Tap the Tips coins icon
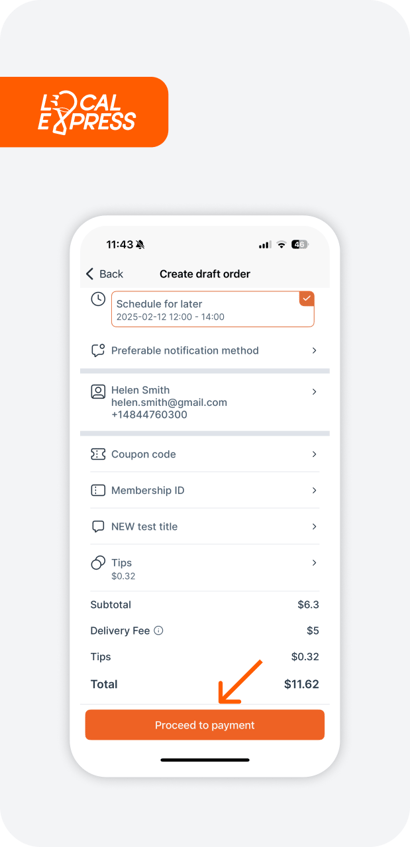 98,563
